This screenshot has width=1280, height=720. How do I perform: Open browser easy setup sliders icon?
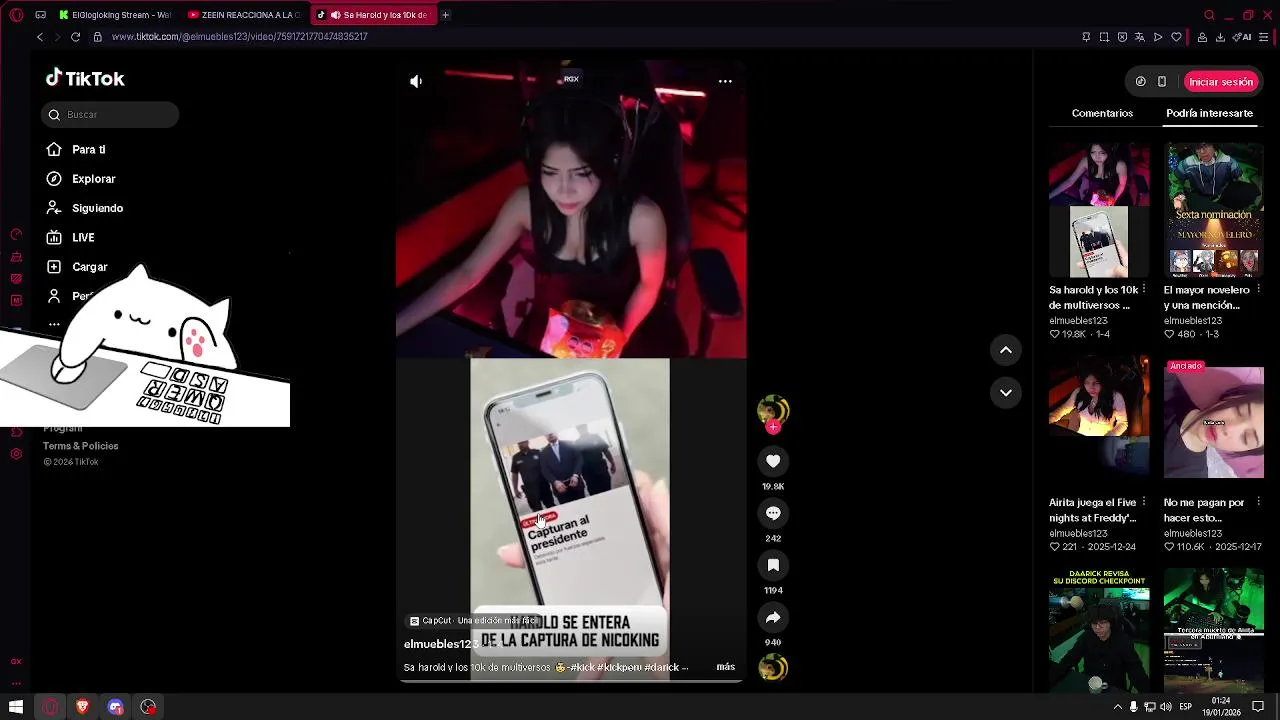[x=1264, y=37]
